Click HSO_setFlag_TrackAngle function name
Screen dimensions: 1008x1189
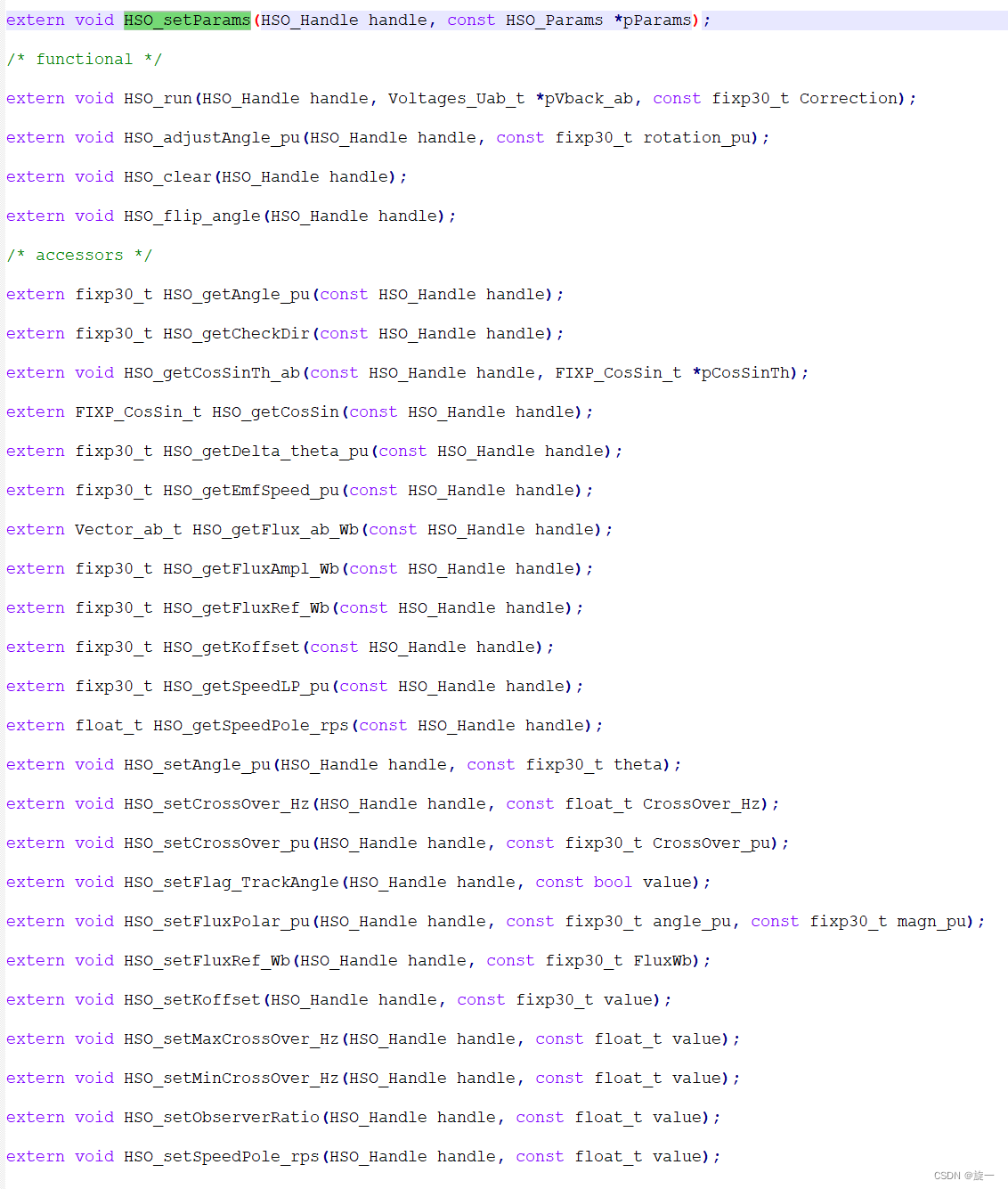[x=232, y=882]
